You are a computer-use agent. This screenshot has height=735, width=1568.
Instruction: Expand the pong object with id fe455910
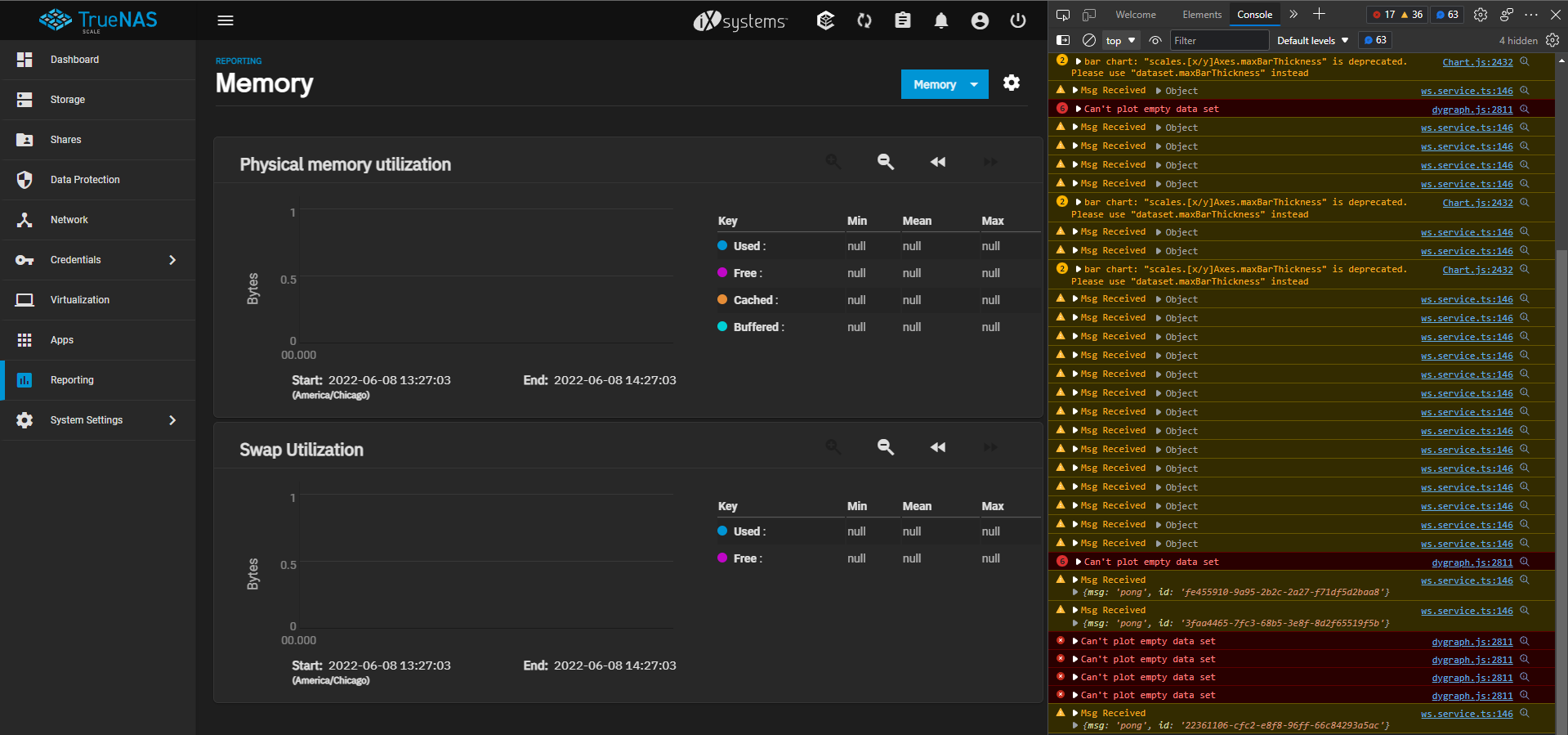(1074, 592)
